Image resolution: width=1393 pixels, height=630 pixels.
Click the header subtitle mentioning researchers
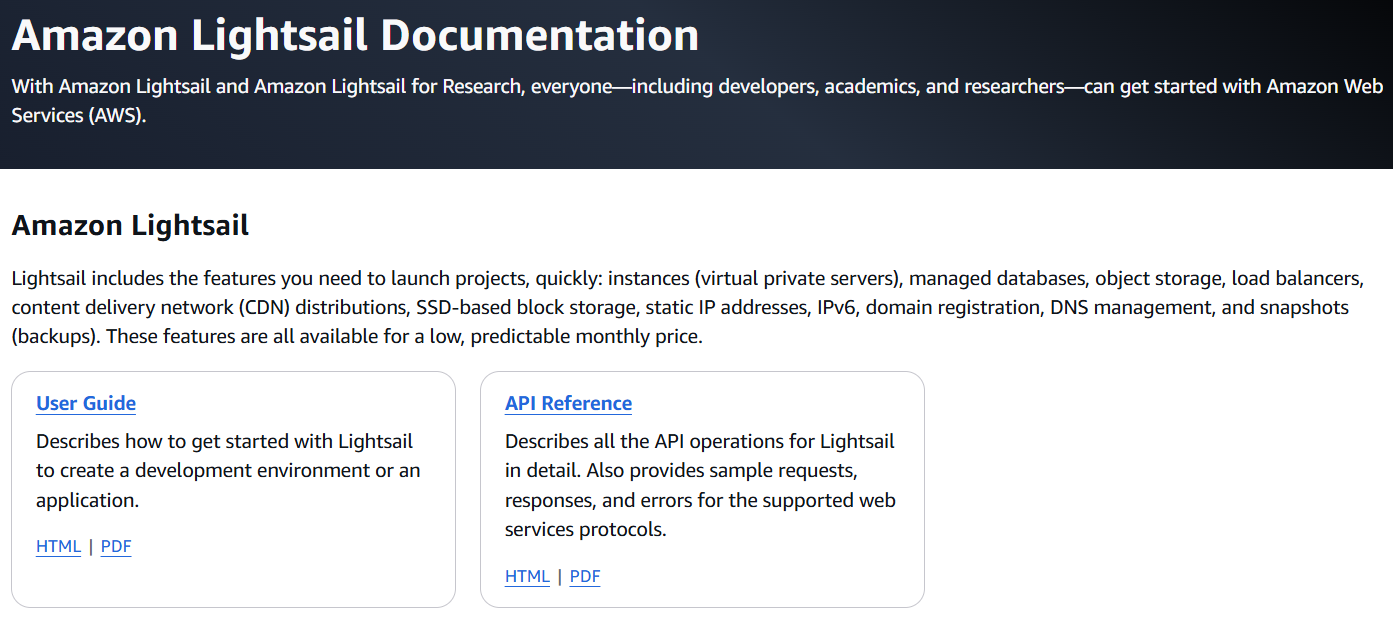[696, 100]
